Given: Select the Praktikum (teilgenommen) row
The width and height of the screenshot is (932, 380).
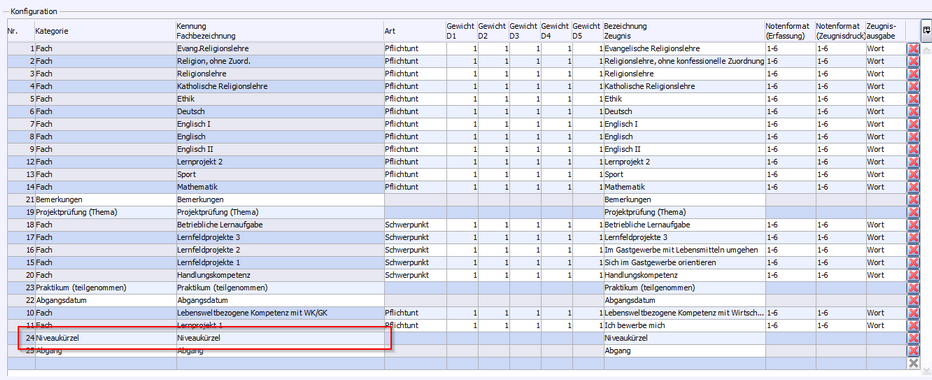Looking at the screenshot, I should coord(456,288).
